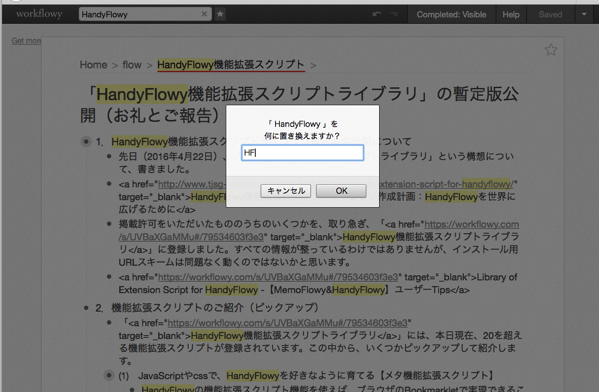Toggle Completed: Visible setting
599x392 pixels.
pos(451,15)
